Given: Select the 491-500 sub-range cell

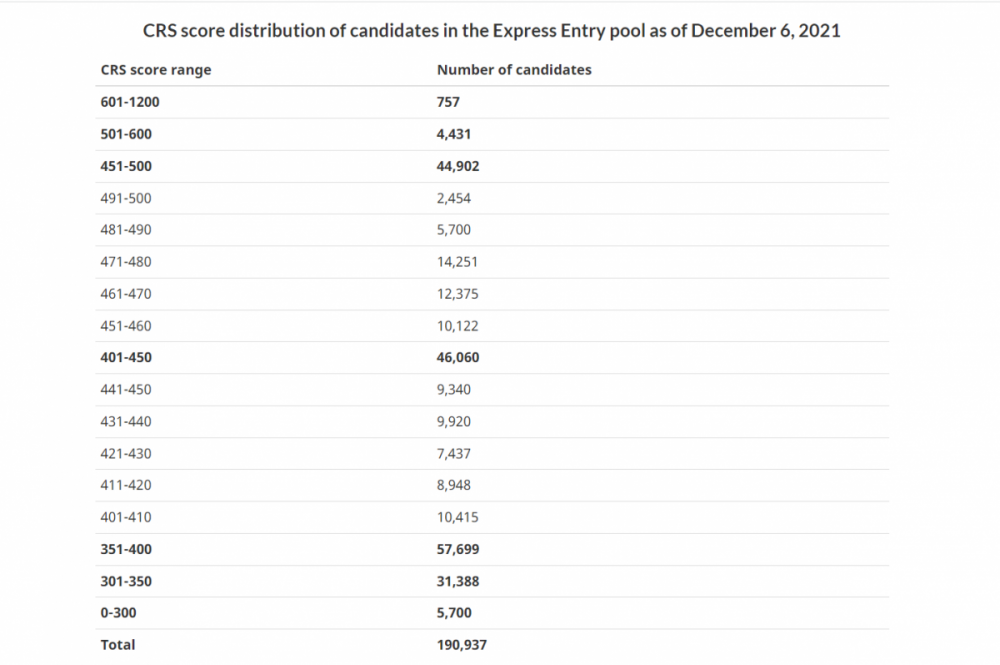Looking at the screenshot, I should [126, 198].
